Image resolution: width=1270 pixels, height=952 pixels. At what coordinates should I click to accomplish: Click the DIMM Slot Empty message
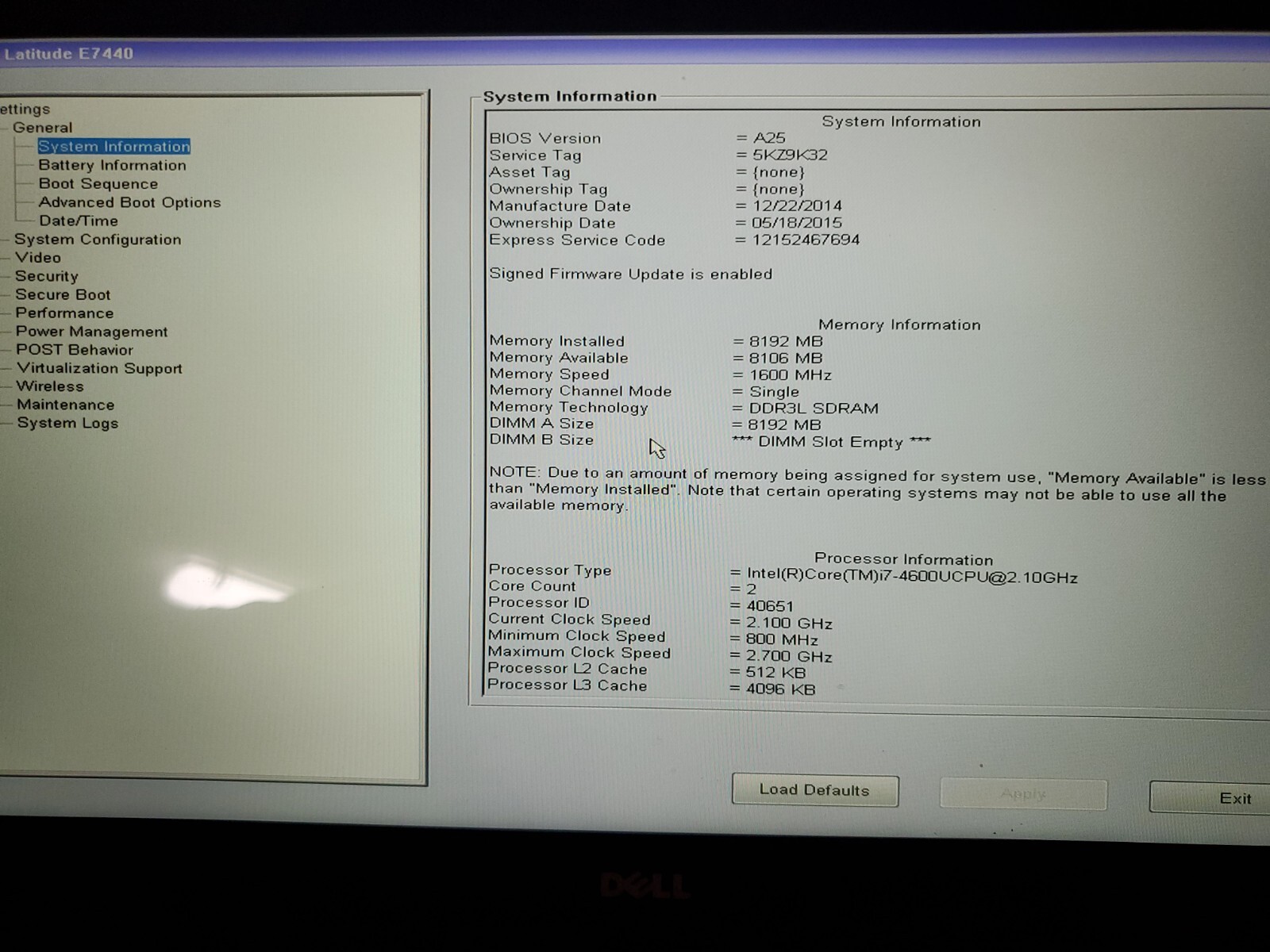[x=831, y=442]
